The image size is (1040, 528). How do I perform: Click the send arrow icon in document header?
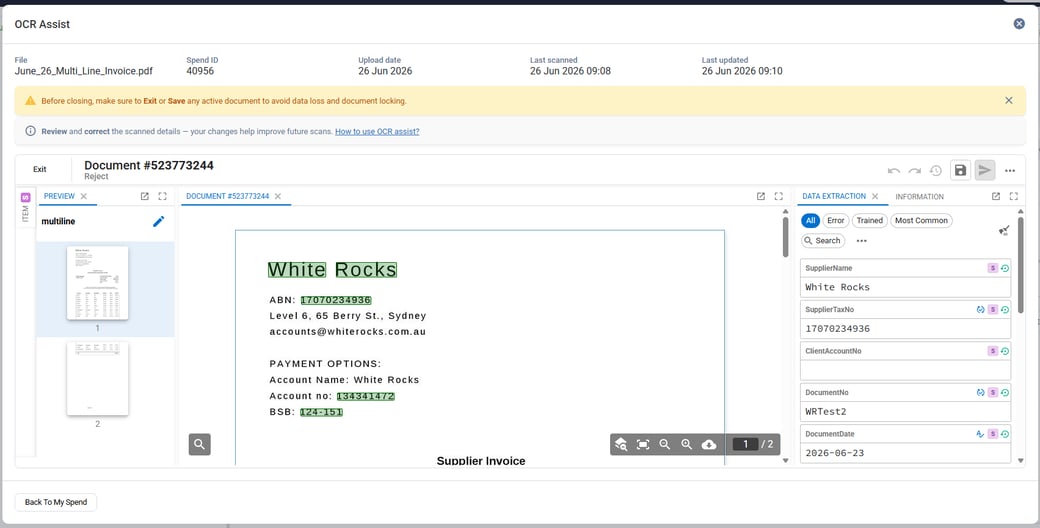pyautogui.click(x=985, y=170)
